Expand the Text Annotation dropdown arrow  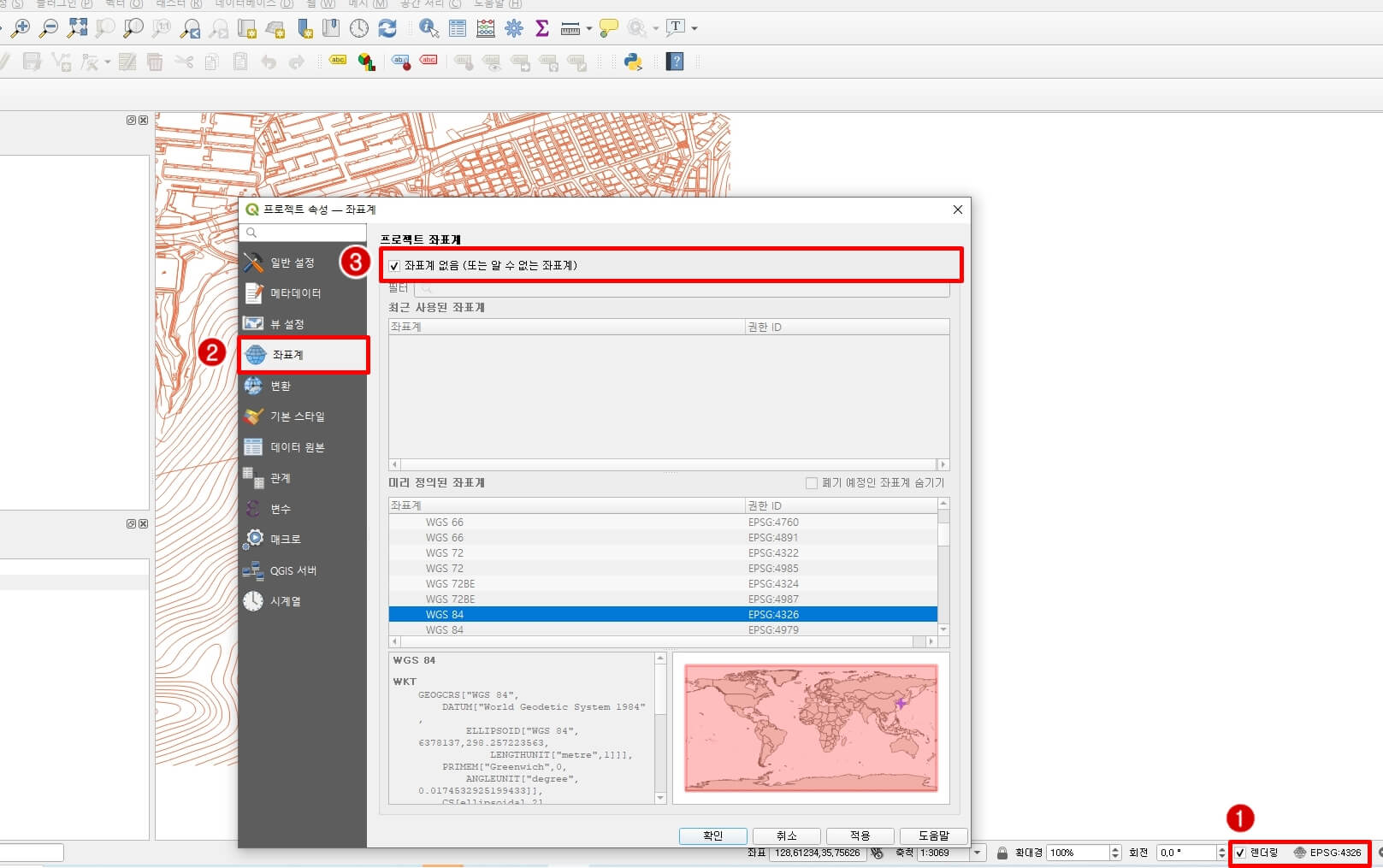(694, 28)
